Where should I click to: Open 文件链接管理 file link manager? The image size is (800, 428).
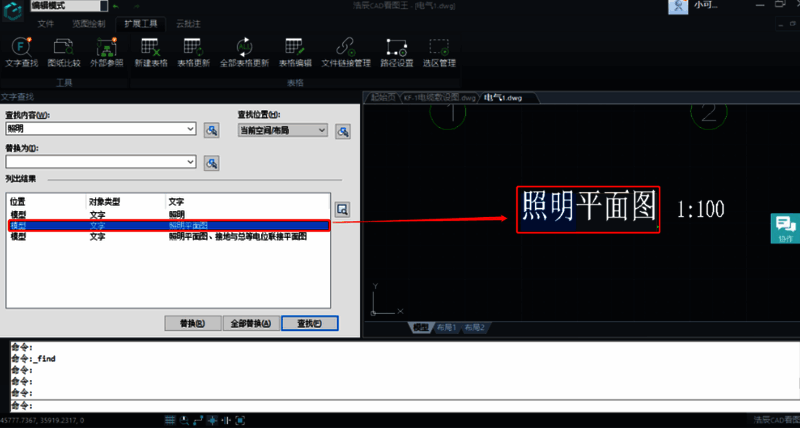click(x=345, y=53)
